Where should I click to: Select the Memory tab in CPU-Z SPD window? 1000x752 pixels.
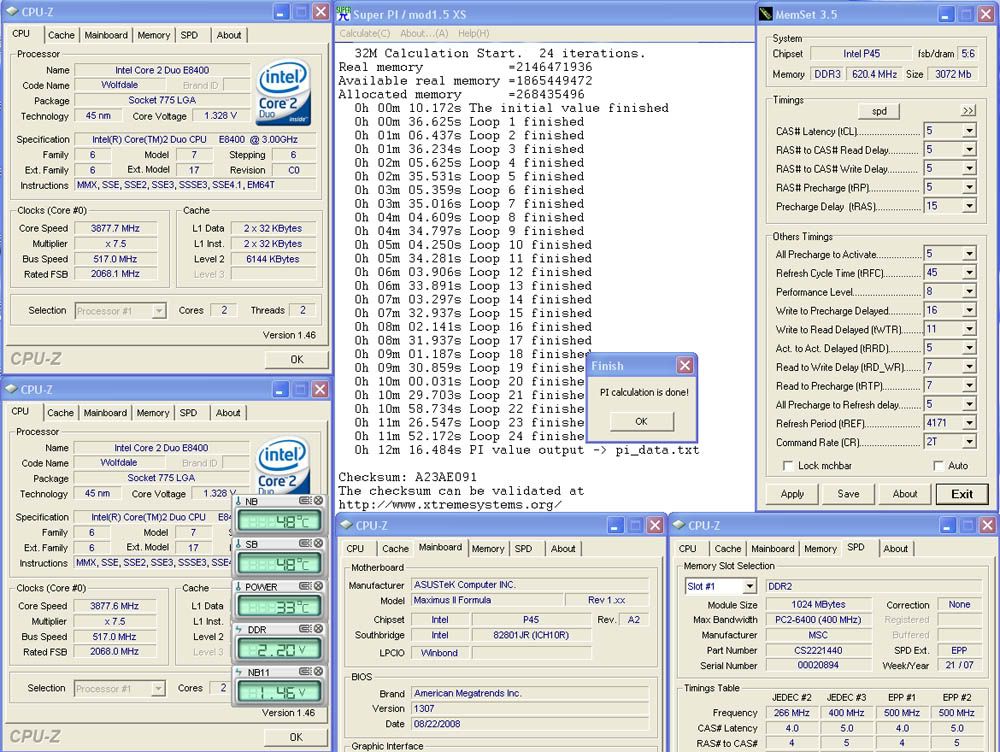(820, 549)
